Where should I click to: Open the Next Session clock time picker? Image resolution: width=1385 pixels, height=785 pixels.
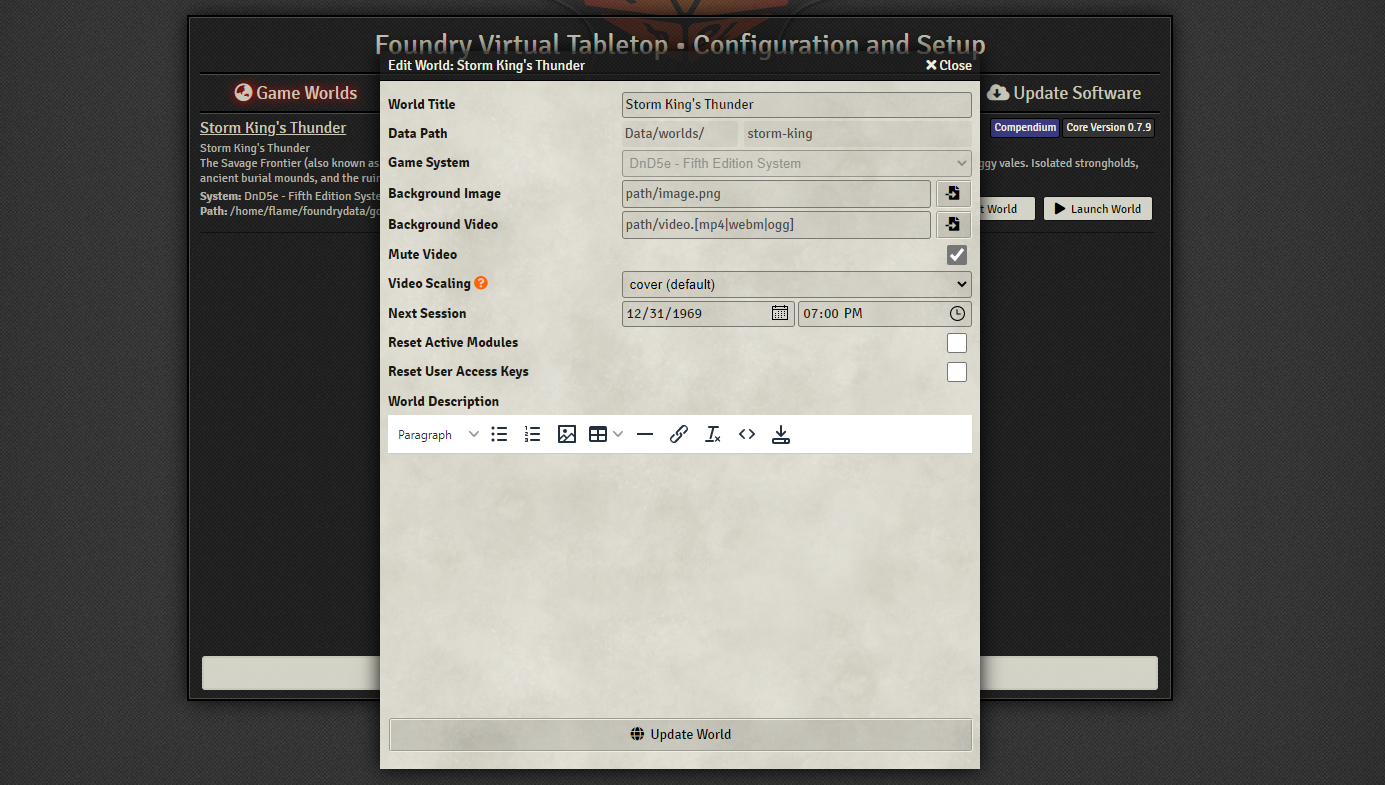(x=957, y=313)
